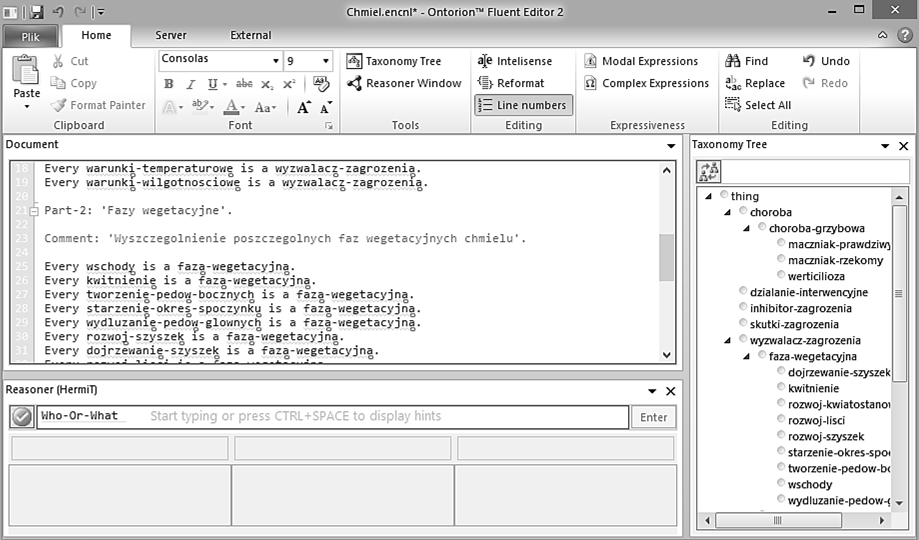Click the Shrink Font button

(326, 107)
